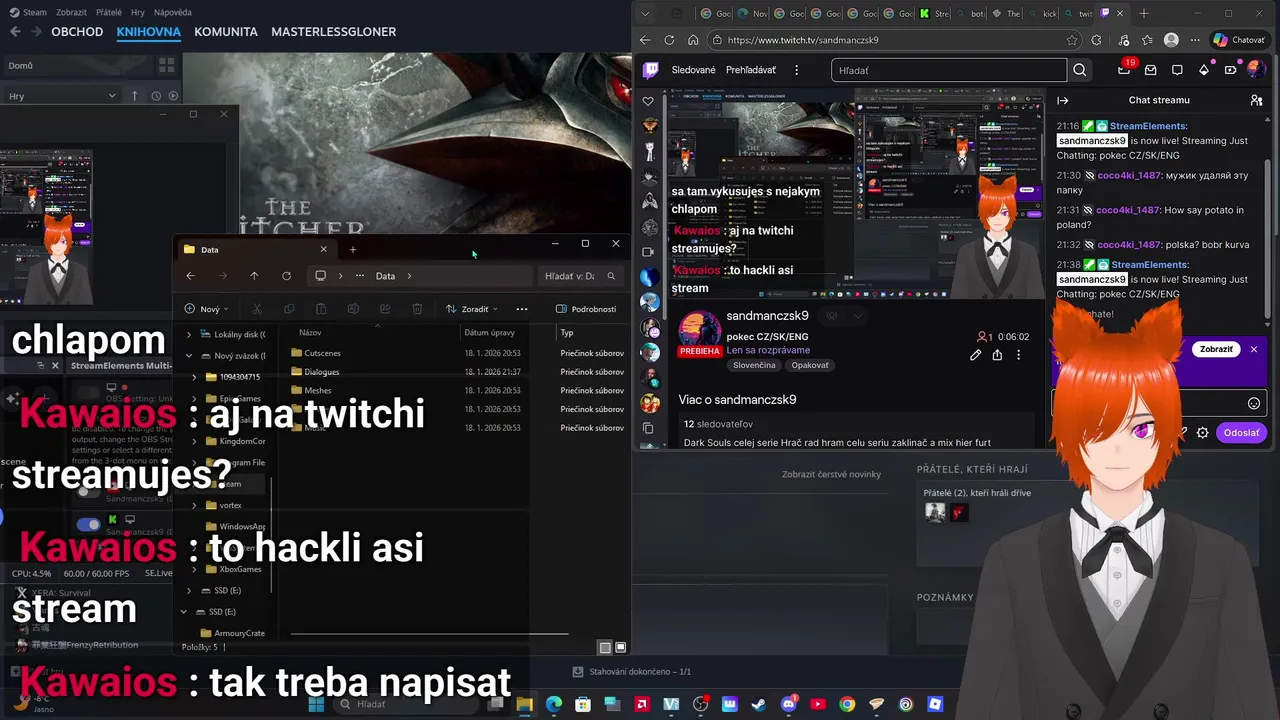Image resolution: width=1280 pixels, height=720 pixels.
Task: Open Twitch Prehľadávať link
Action: [x=750, y=70]
